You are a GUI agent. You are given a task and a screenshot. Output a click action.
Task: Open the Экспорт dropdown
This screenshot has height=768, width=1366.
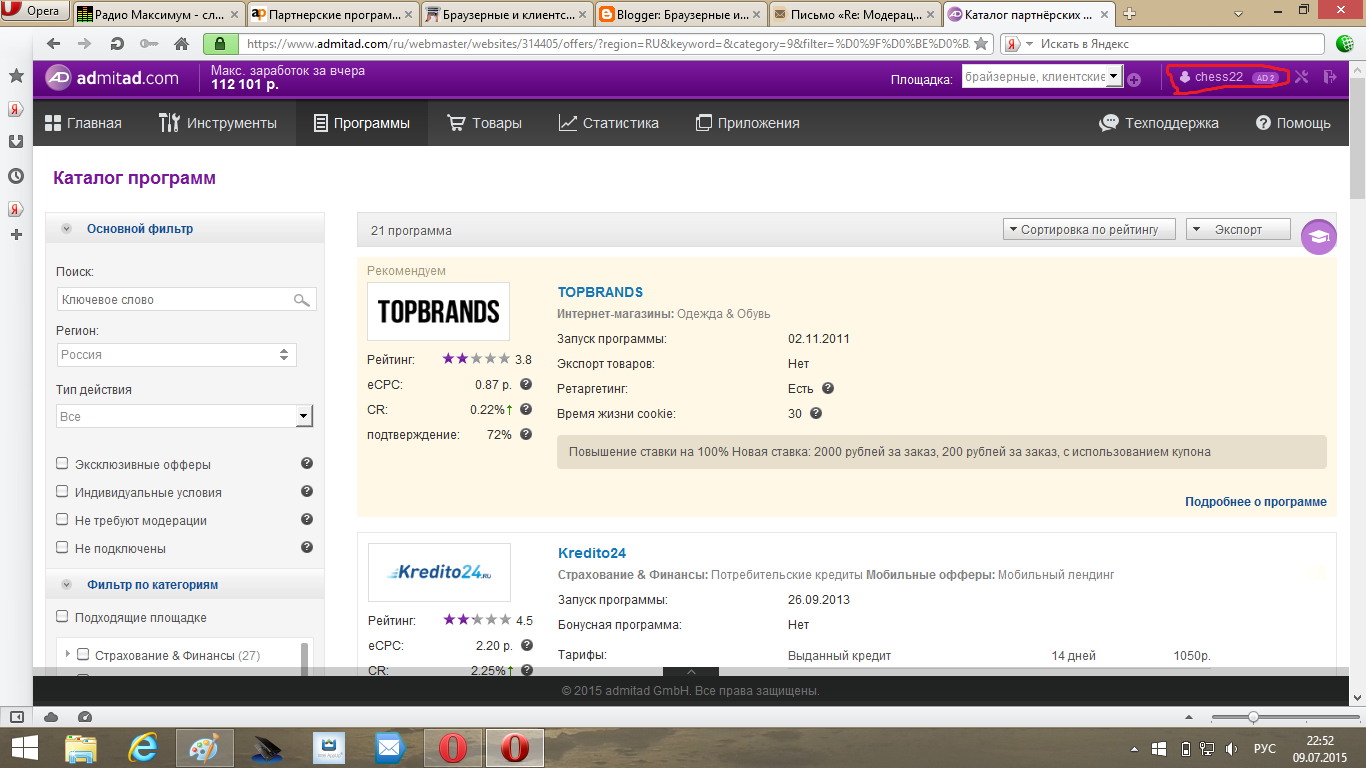[1238, 229]
